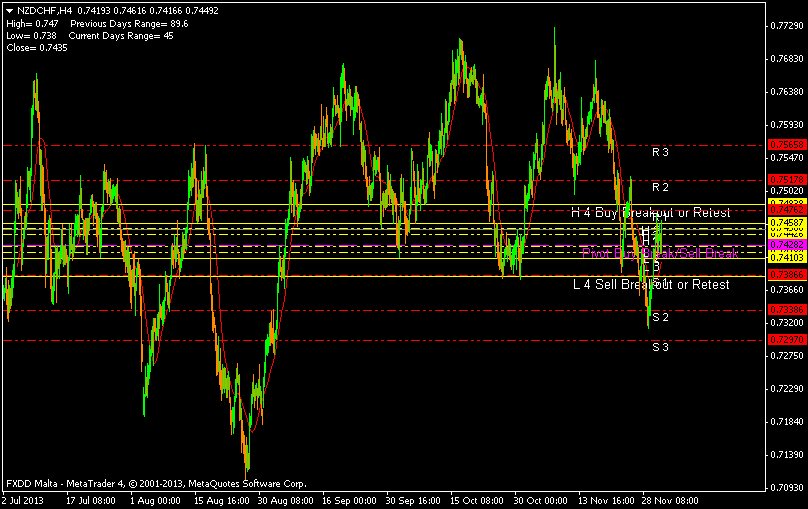The image size is (808, 509).
Task: Click the triangle arrow beside NZDCHF,H4
Action: click(x=9, y=9)
